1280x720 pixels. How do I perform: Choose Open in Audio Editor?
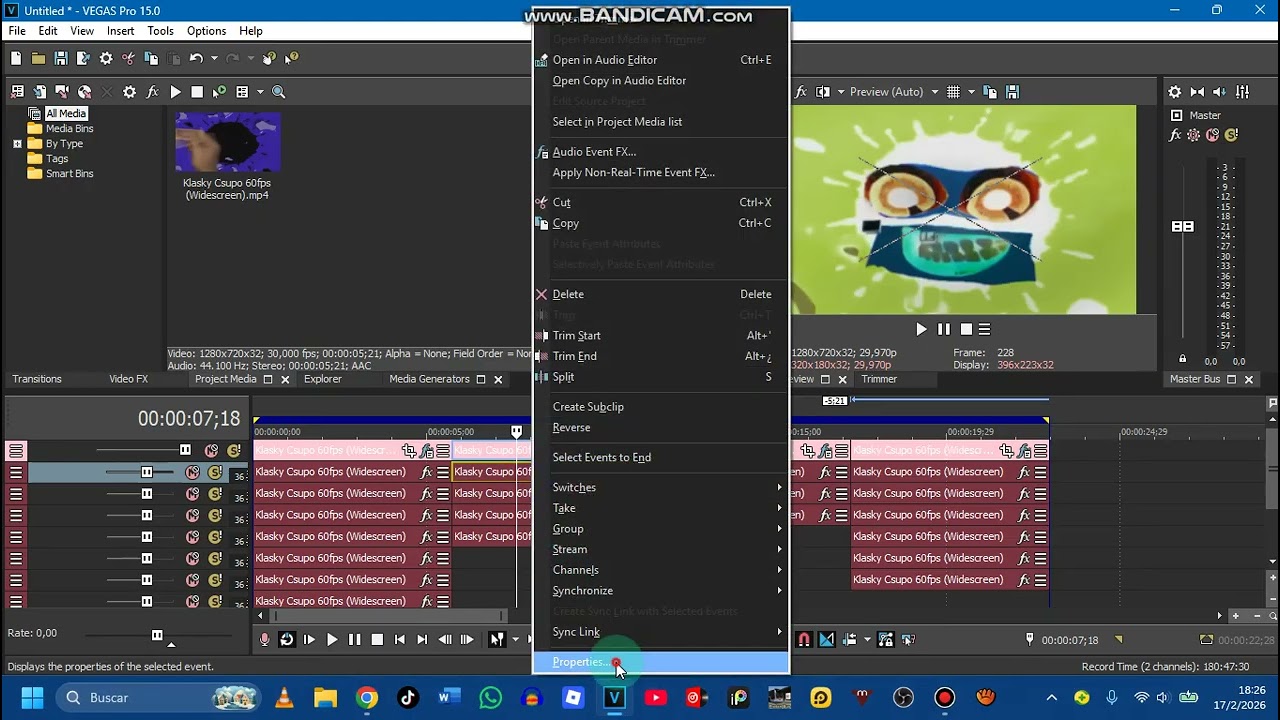661,60
